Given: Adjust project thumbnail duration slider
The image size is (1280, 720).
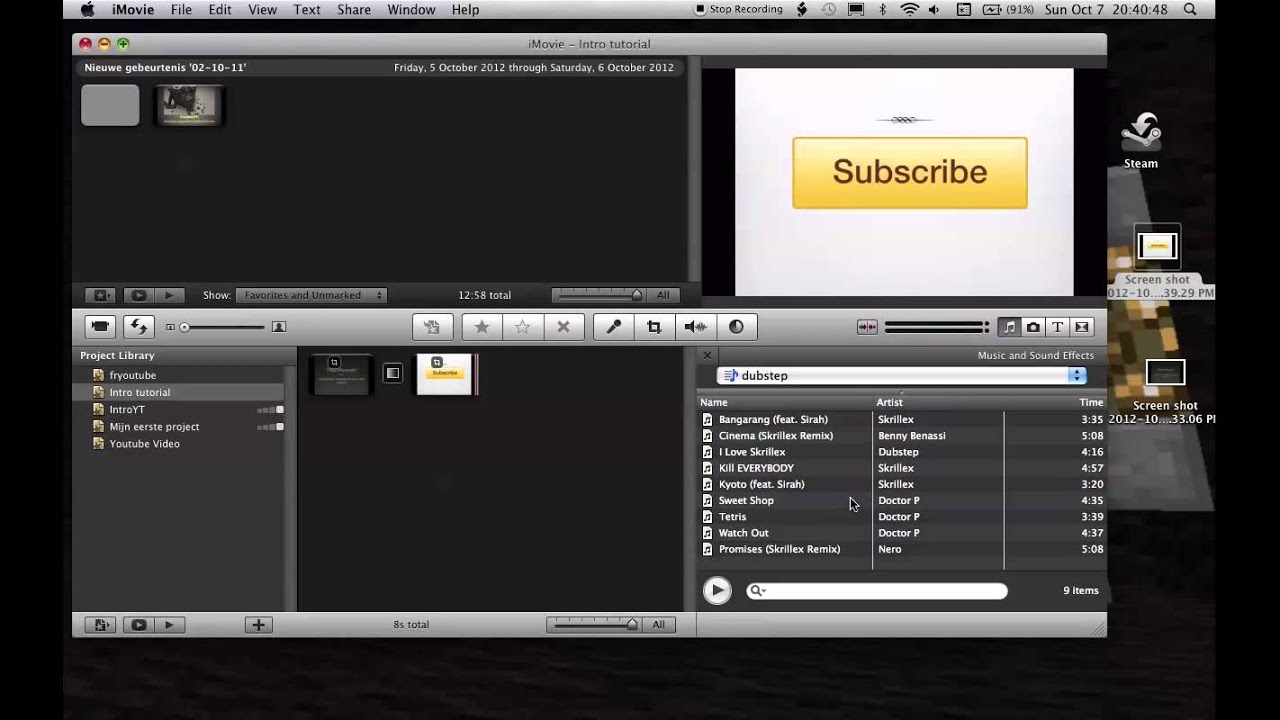Looking at the screenshot, I should pyautogui.click(x=594, y=624).
